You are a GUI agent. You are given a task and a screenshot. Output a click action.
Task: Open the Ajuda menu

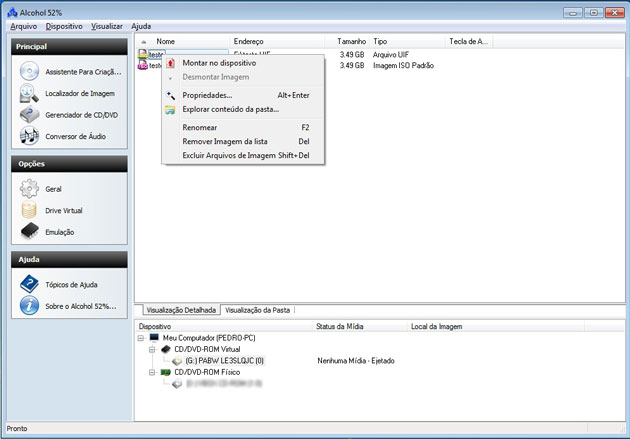coord(141,27)
